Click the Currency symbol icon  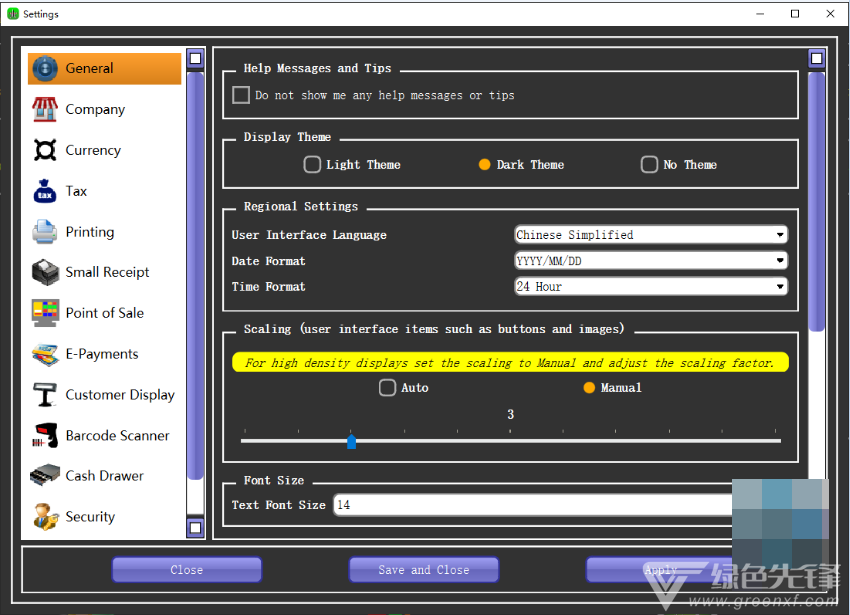[45, 150]
